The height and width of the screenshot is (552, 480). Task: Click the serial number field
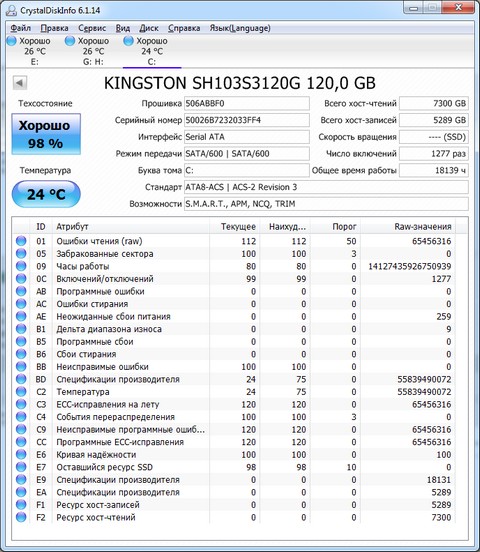point(247,120)
